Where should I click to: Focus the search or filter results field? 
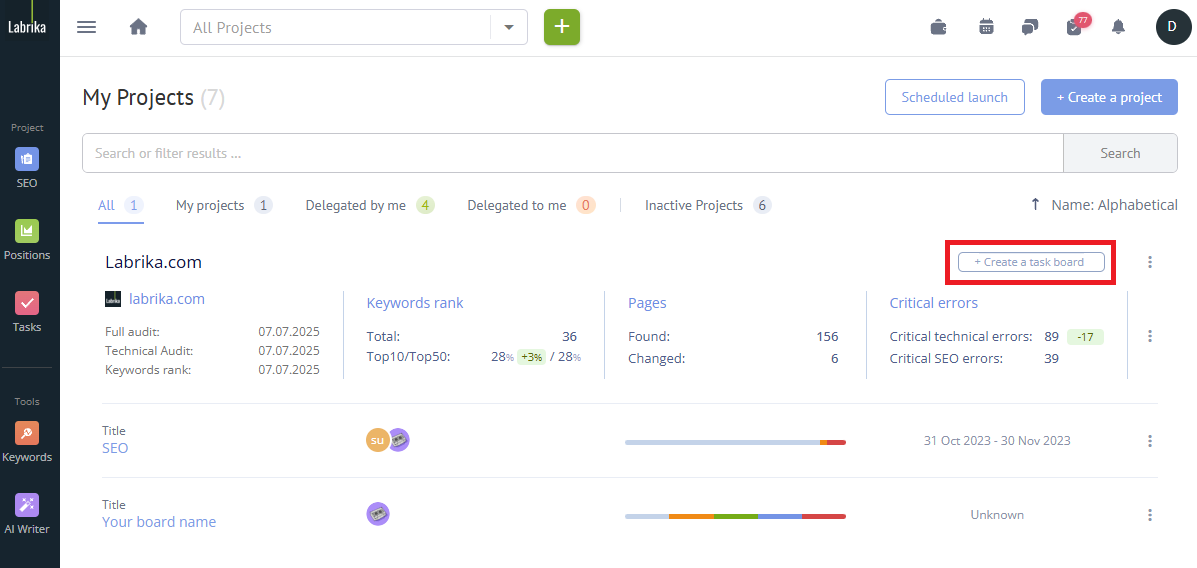[572, 153]
